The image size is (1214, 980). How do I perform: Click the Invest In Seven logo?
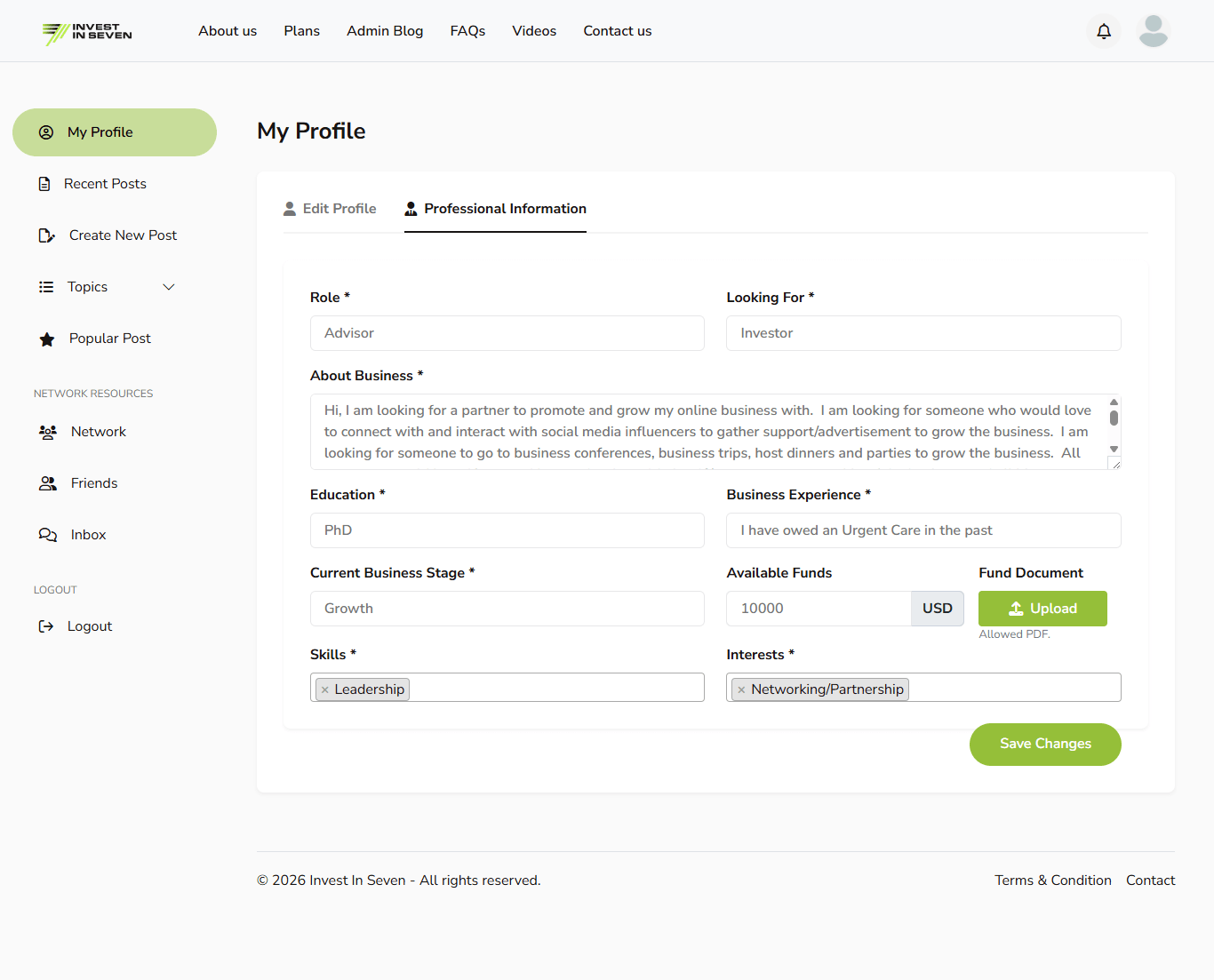tap(87, 33)
